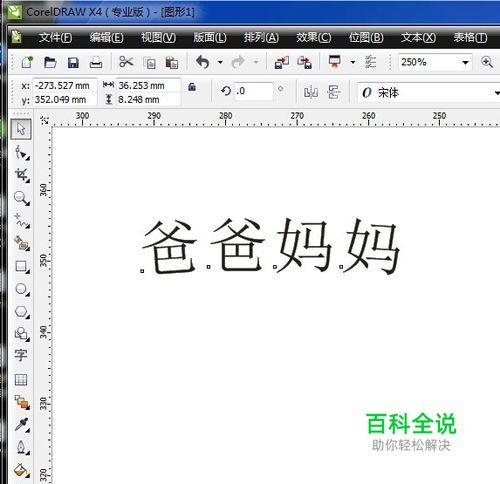Open the 表格(T) menu
This screenshot has width=500, height=484.
[x=470, y=37]
